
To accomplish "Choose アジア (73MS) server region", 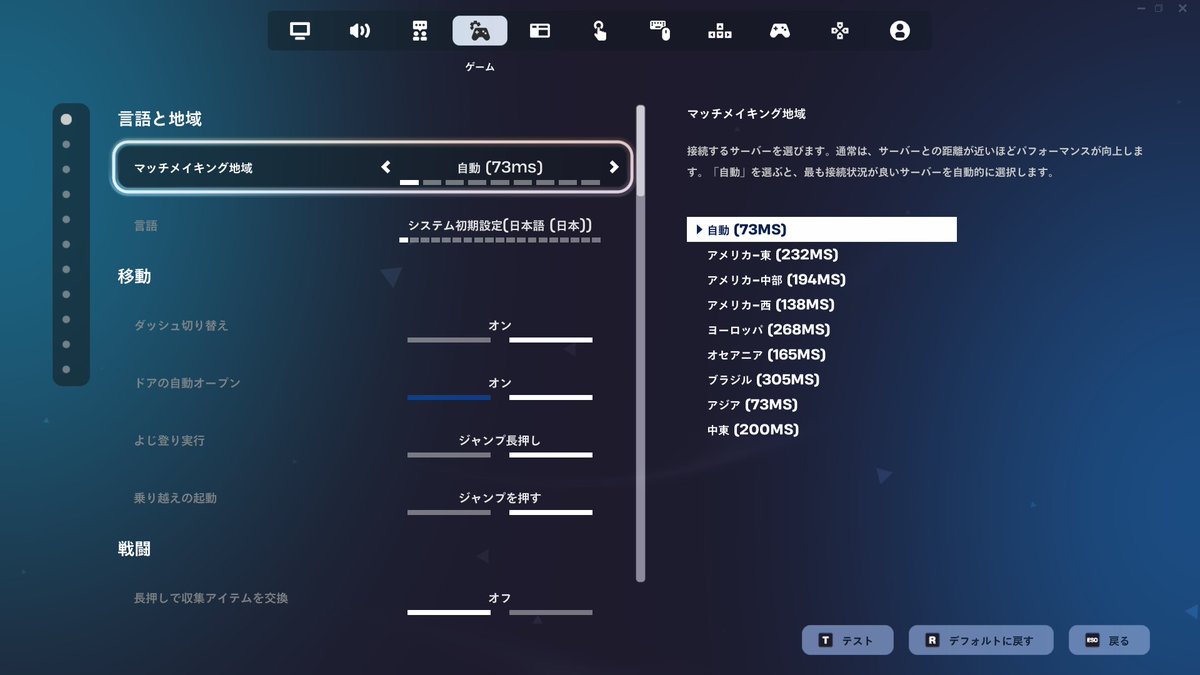I will 752,405.
